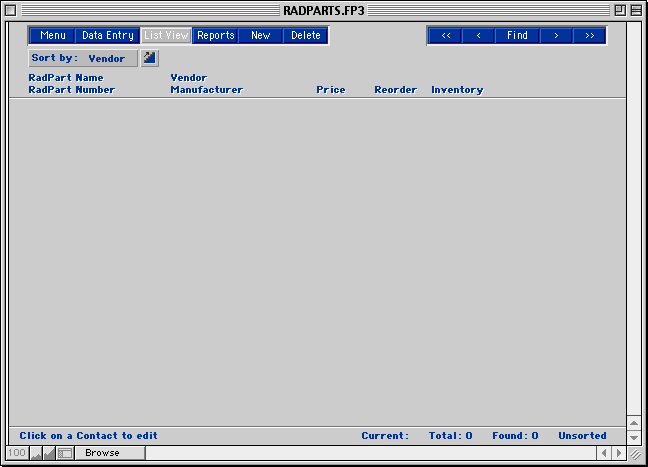Go to next record with >
This screenshot has width=648, height=467.
click(556, 36)
